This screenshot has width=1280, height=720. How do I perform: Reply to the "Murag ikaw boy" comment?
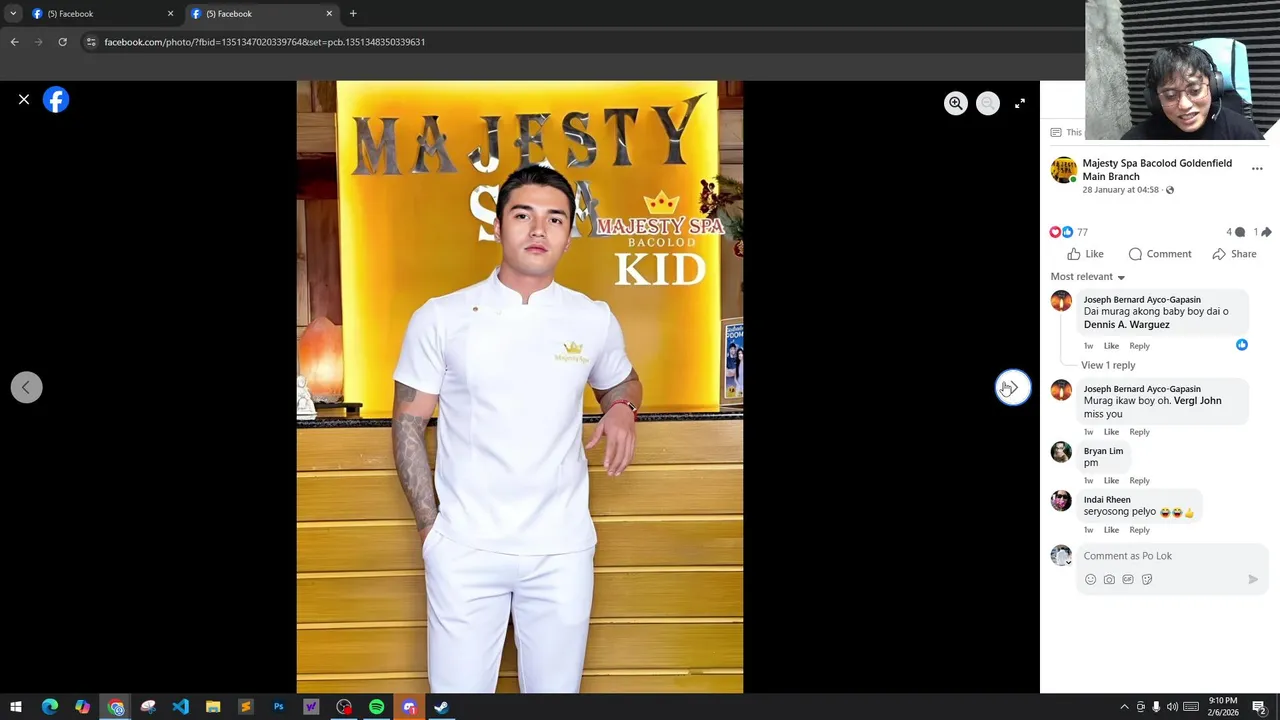1139,432
